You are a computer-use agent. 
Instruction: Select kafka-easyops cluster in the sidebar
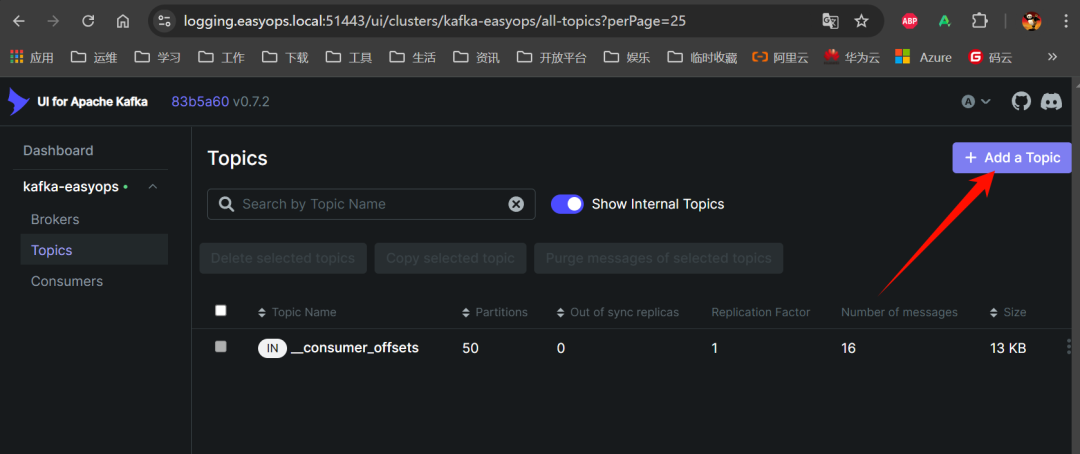point(71,187)
